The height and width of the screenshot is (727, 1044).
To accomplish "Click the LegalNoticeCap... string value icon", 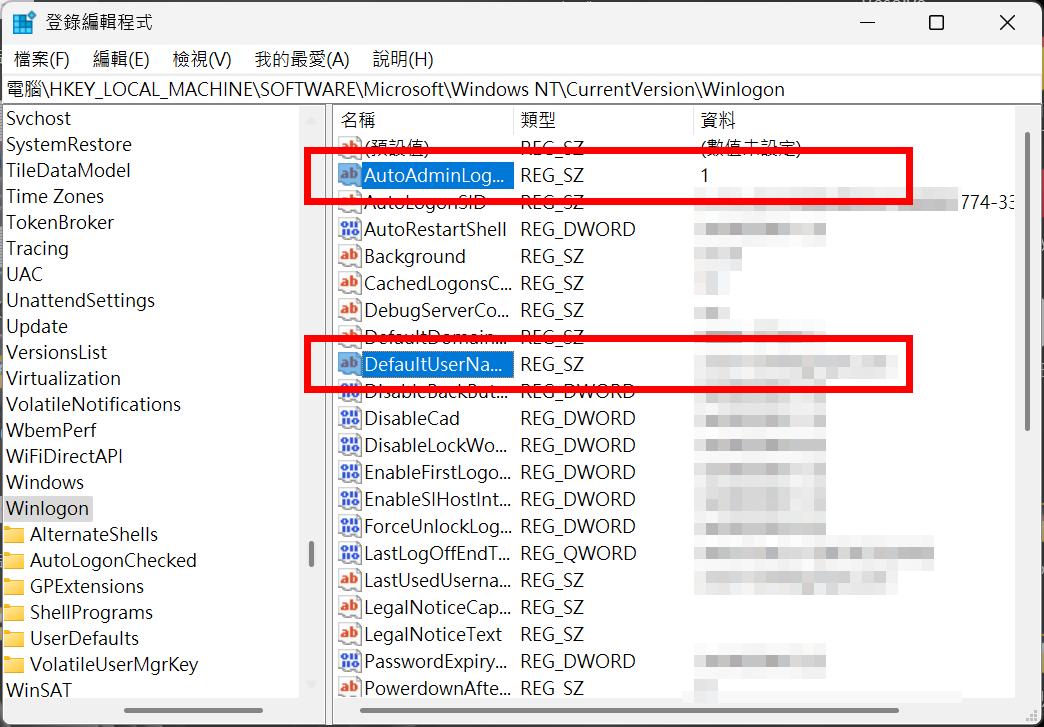I will [350, 607].
